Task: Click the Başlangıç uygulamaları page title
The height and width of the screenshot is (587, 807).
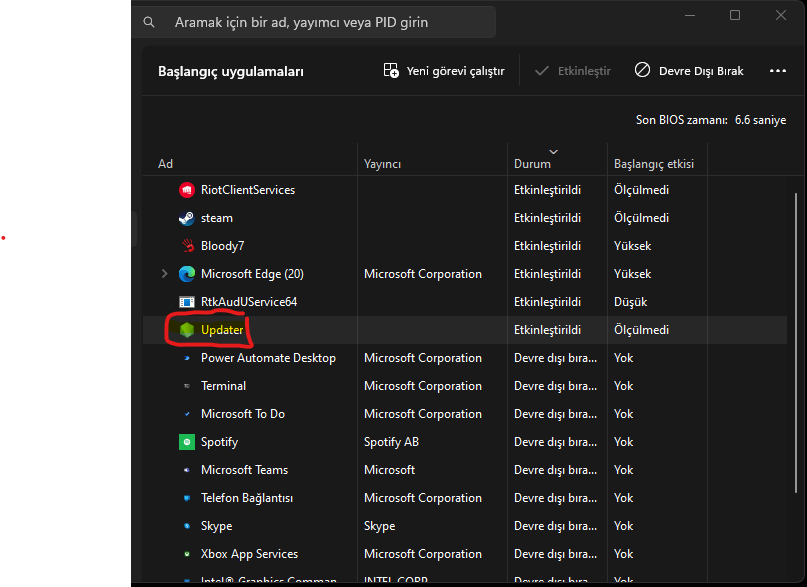Action: click(231, 71)
